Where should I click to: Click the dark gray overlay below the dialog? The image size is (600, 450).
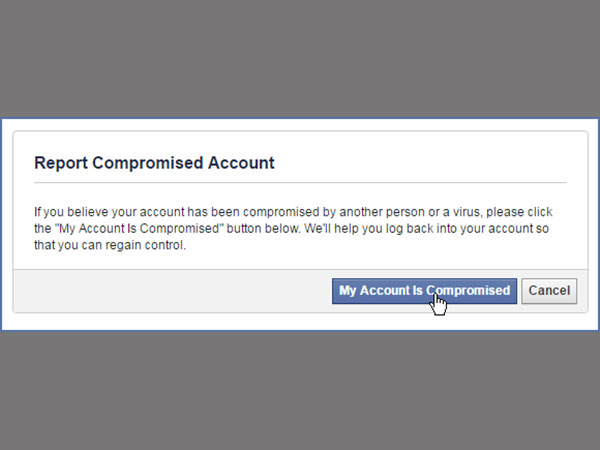[x=300, y=390]
